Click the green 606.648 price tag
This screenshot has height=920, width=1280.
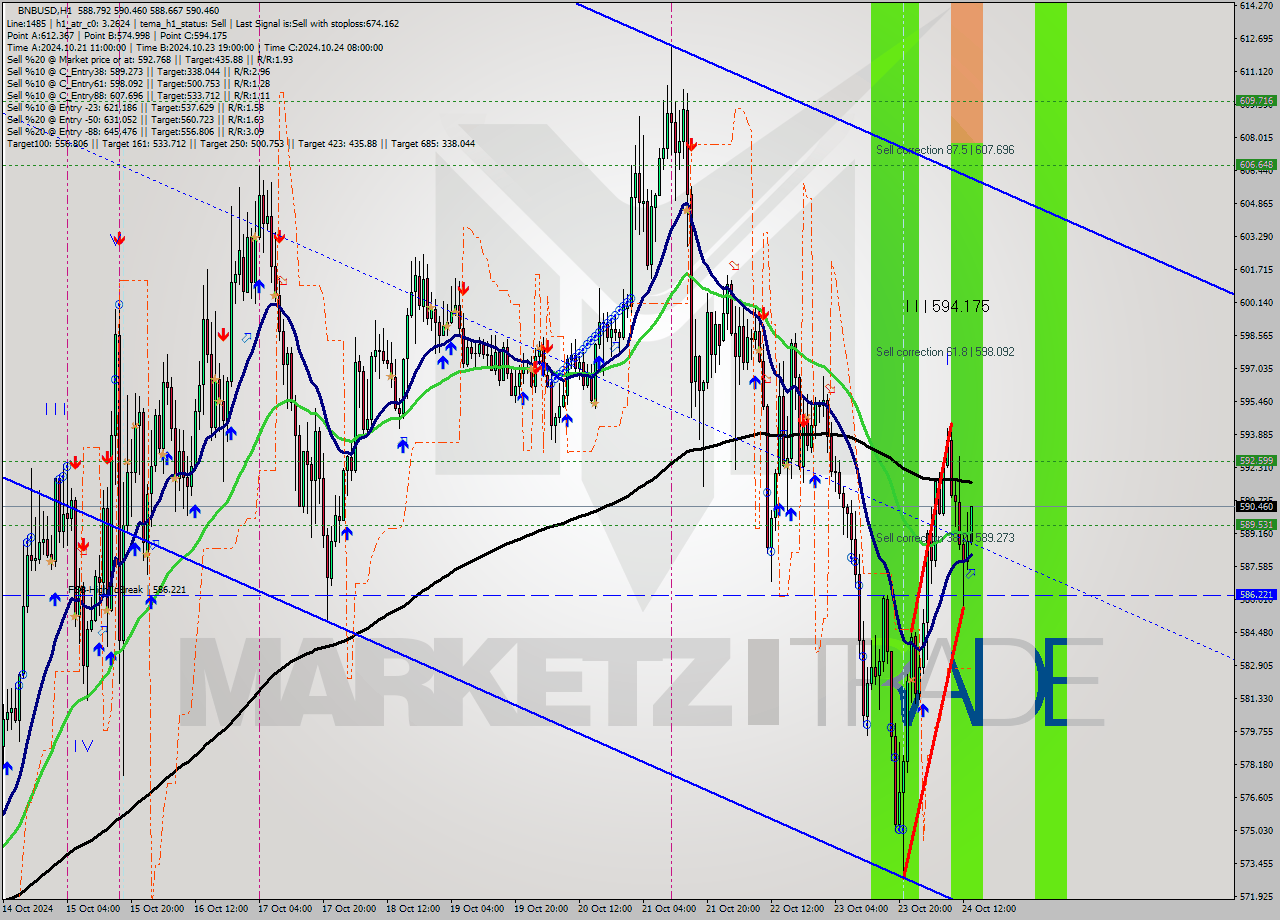tap(1256, 165)
